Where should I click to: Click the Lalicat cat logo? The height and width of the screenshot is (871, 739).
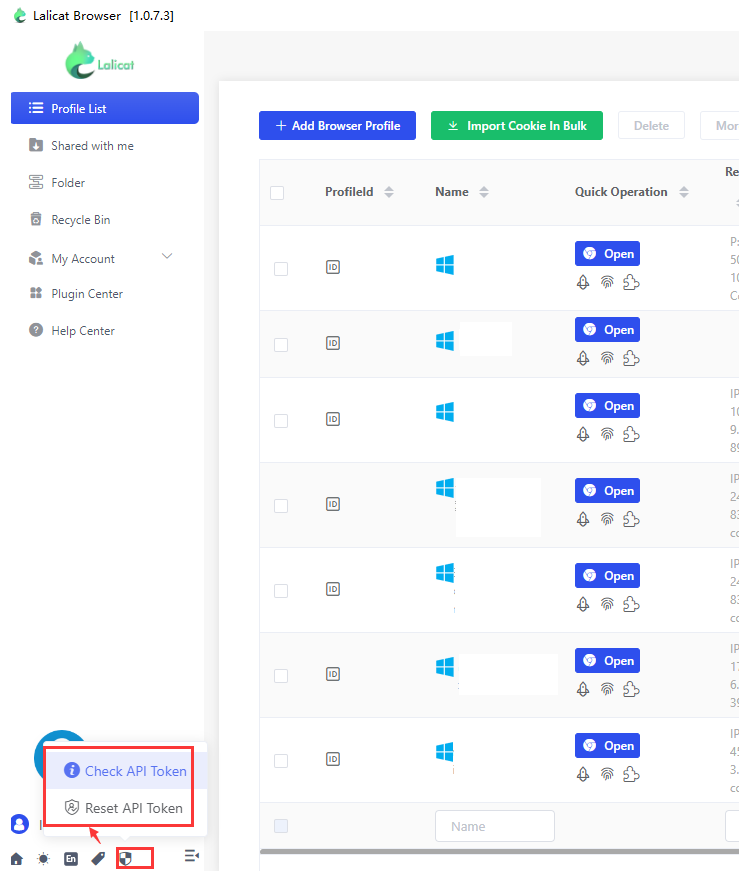[99, 61]
